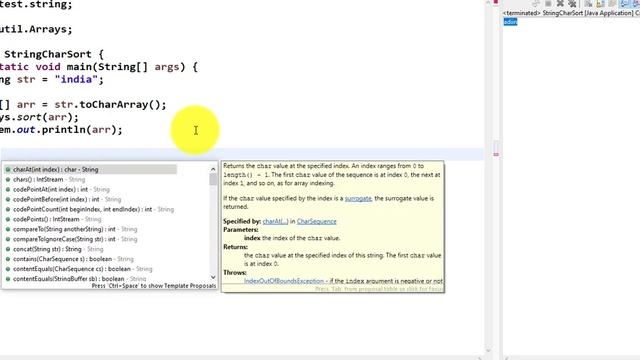Image resolution: width=640 pixels, height=360 pixels.
Task: Click proposal list scroll up arrow
Action: click(x=213, y=169)
